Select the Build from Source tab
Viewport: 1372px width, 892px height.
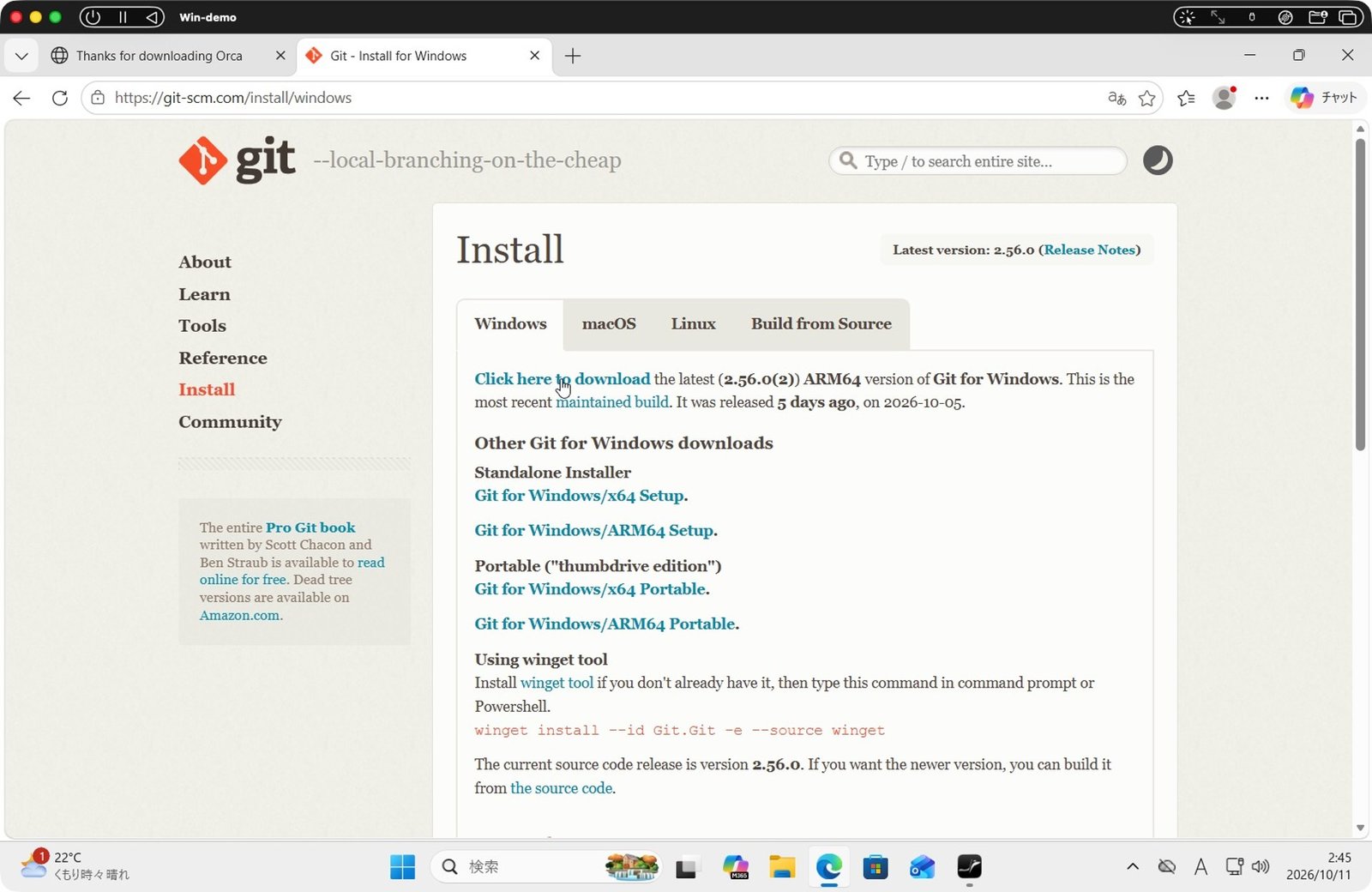tap(821, 323)
